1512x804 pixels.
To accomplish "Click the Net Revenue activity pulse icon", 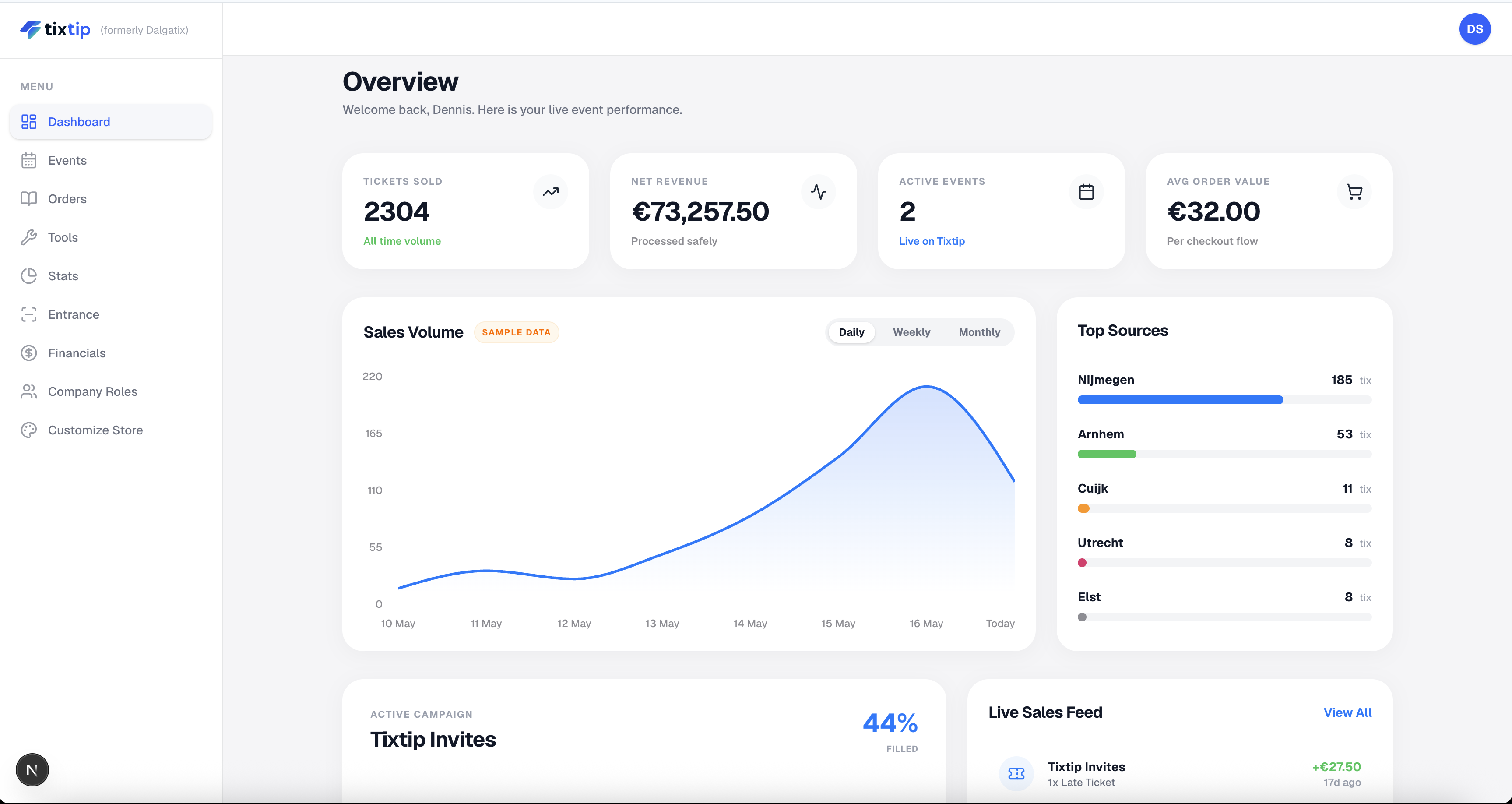I will pyautogui.click(x=818, y=192).
